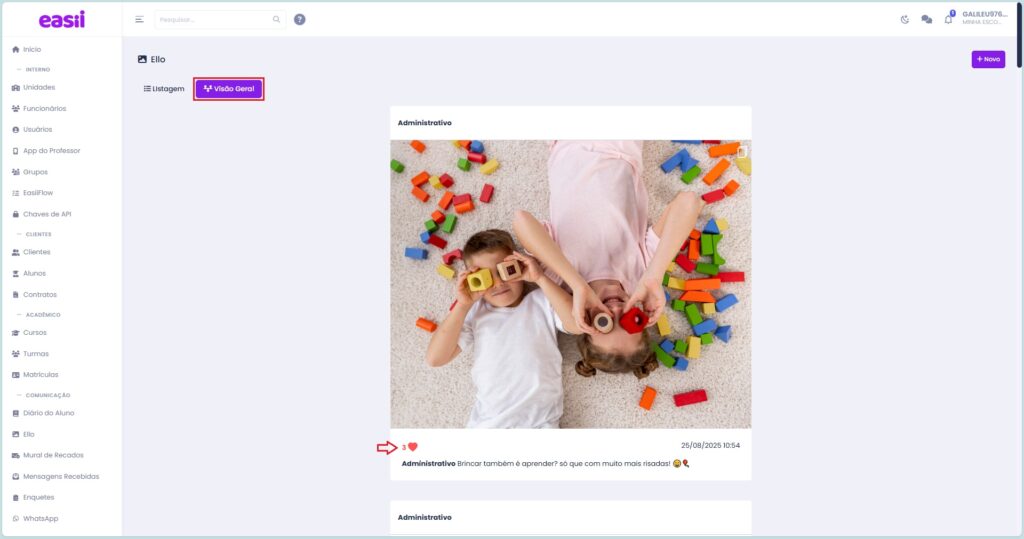This screenshot has width=1024, height=539.
Task: Open the help question mark icon
Action: 300,19
